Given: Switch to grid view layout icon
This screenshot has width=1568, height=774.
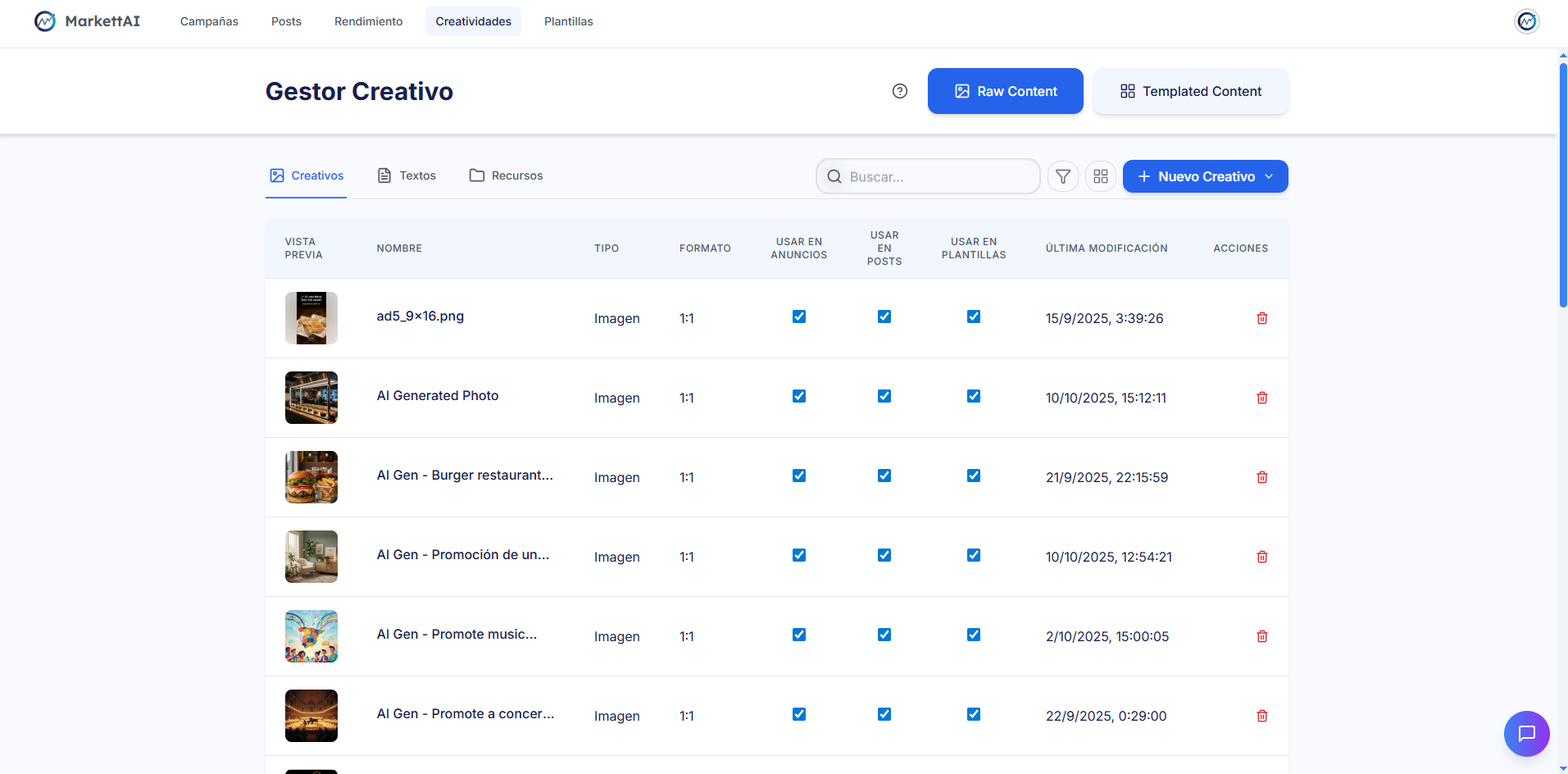Looking at the screenshot, I should [x=1101, y=176].
